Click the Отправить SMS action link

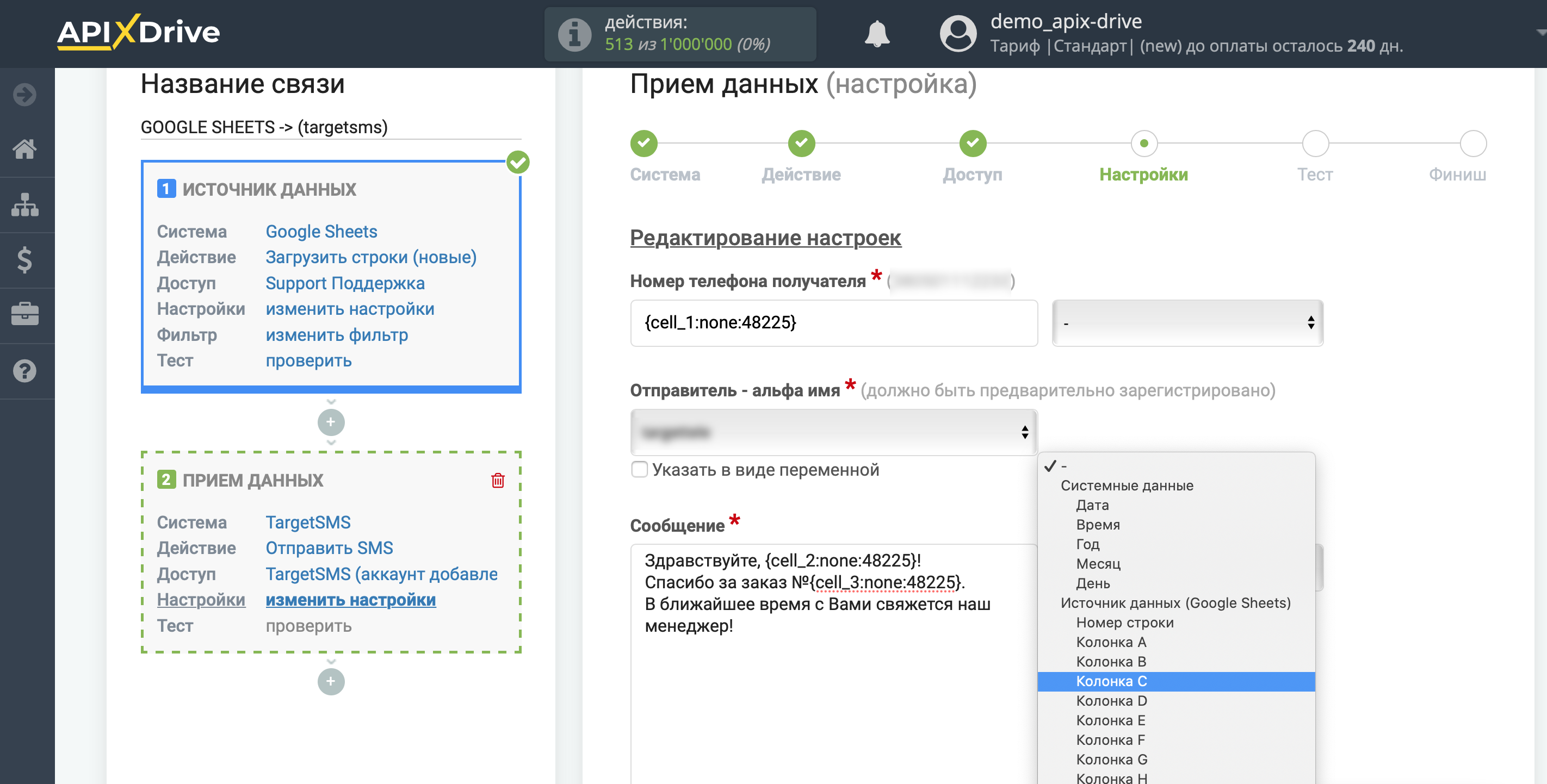pyautogui.click(x=329, y=548)
